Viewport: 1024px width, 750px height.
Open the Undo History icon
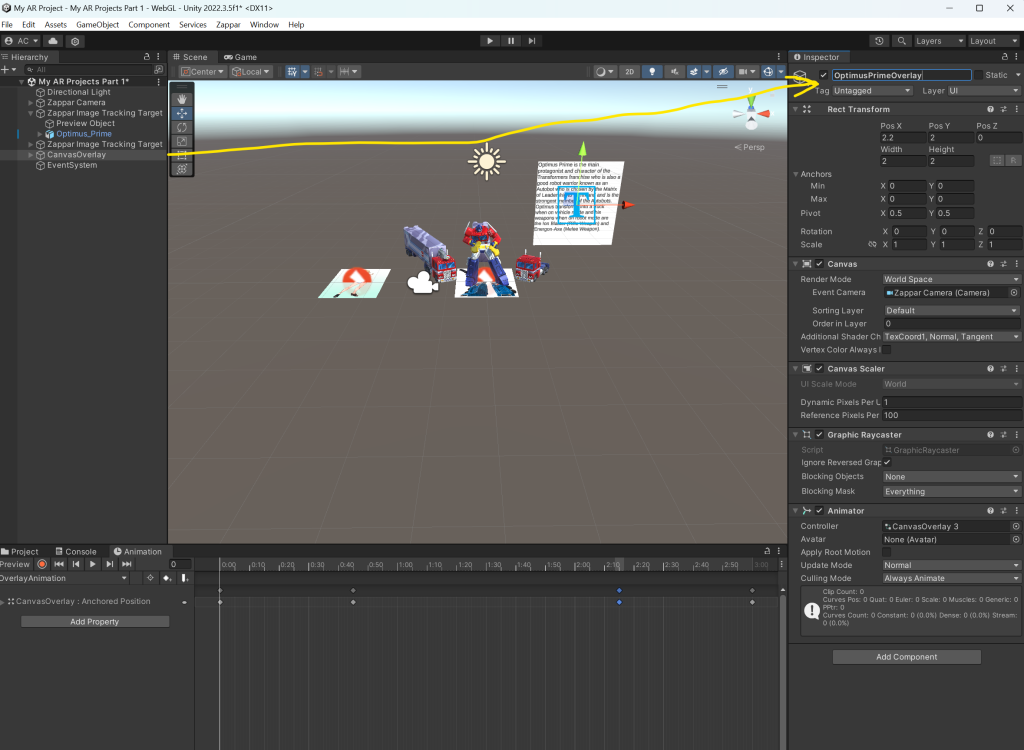[x=879, y=41]
